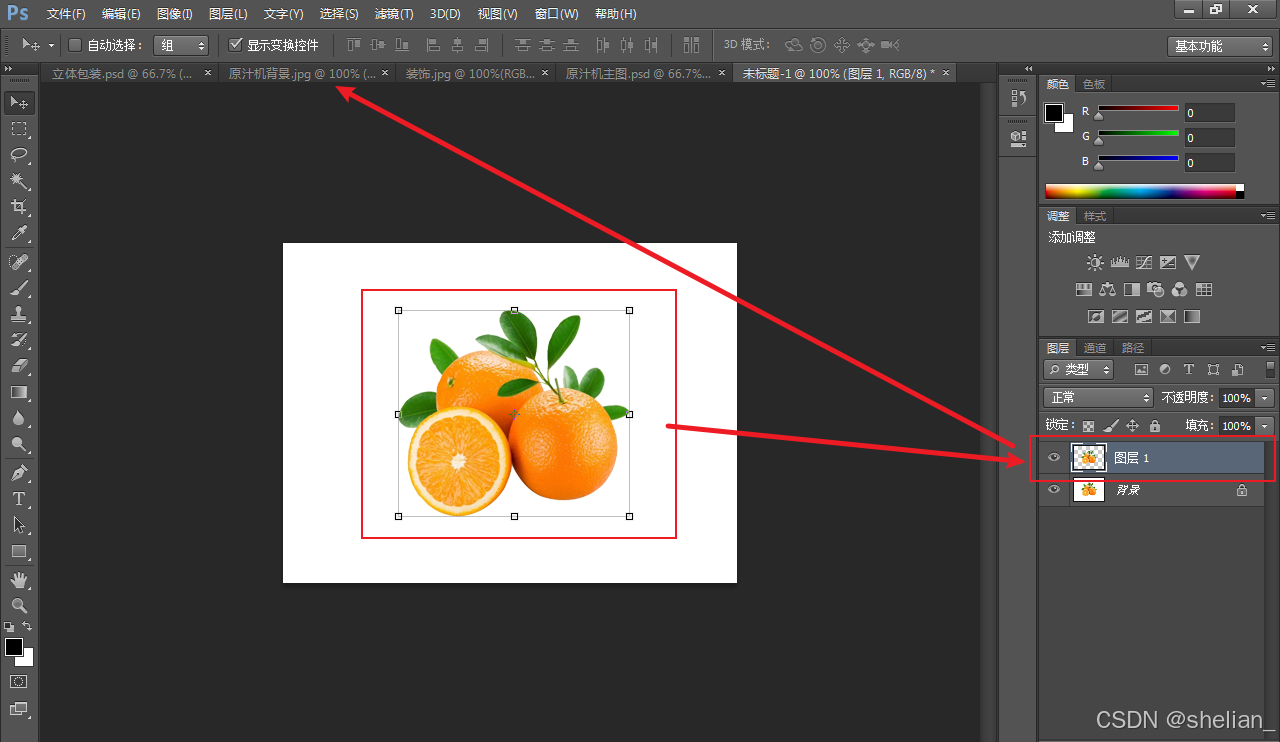The image size is (1280, 742).
Task: Add a Vibrance adjustment
Action: click(1191, 262)
